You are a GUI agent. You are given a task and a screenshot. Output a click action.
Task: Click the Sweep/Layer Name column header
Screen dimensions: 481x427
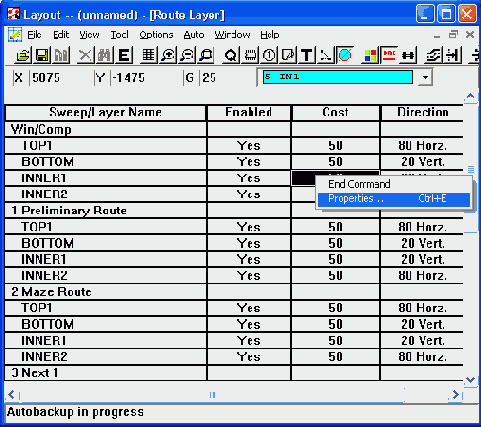coord(105,112)
